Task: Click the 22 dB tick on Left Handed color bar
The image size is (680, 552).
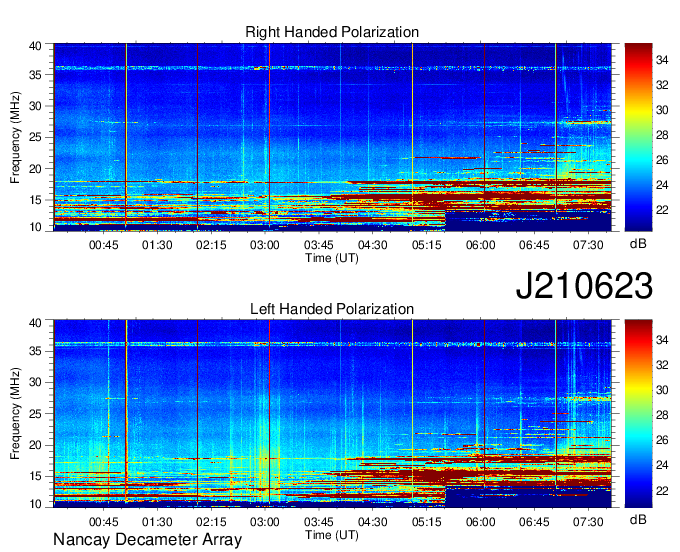Action: point(662,490)
